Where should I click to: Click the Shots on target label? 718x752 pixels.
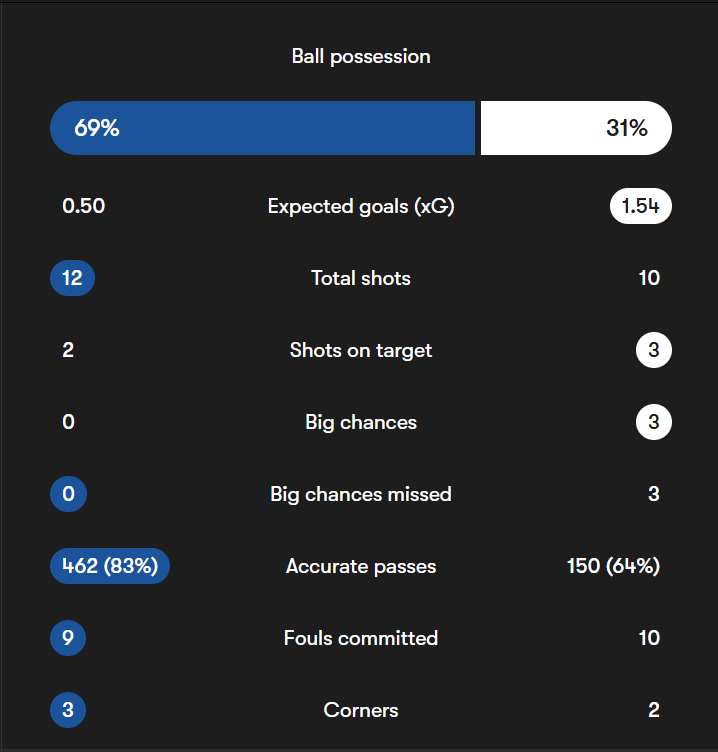[x=361, y=350]
